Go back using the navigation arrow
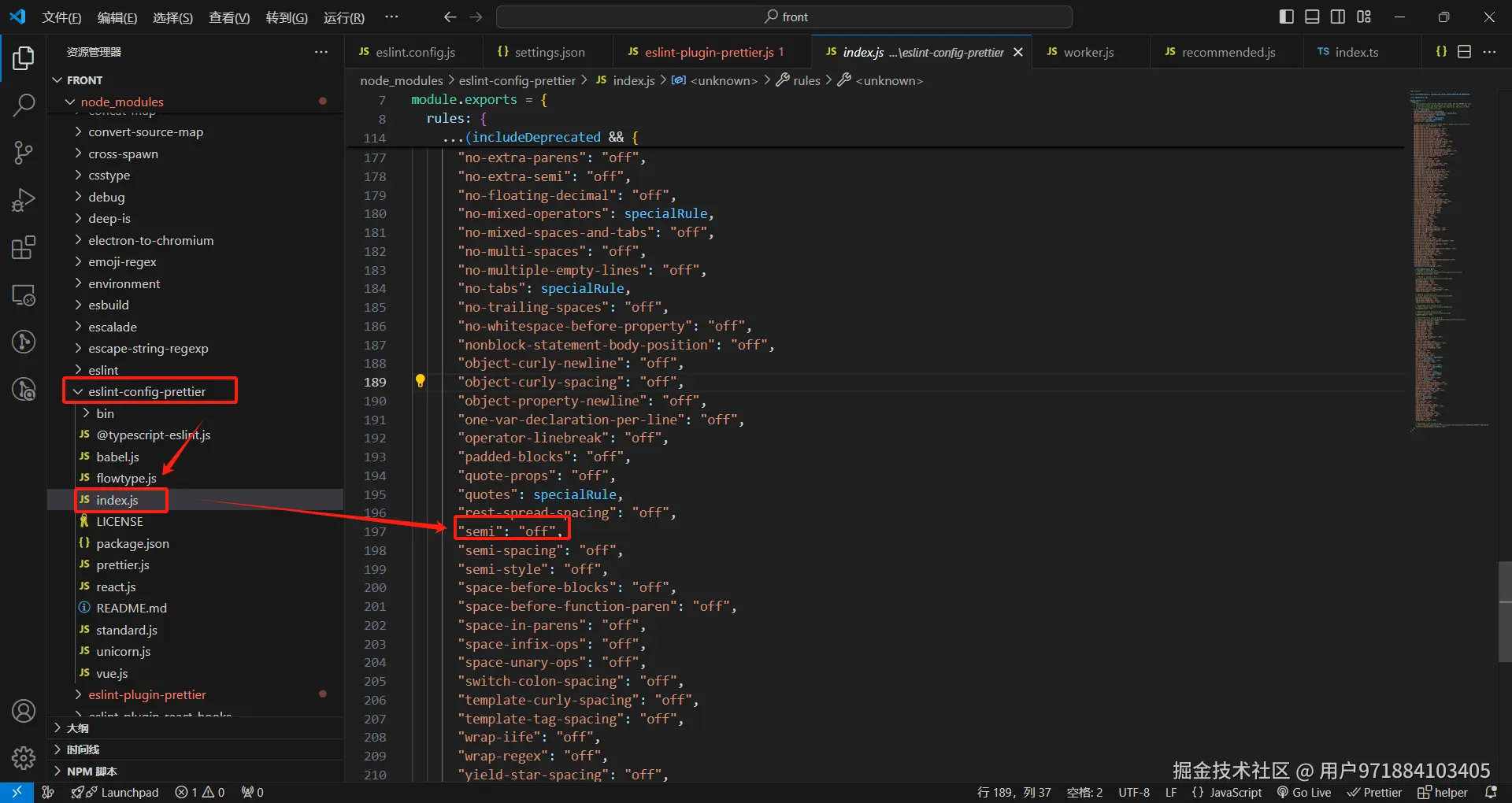 tap(450, 17)
